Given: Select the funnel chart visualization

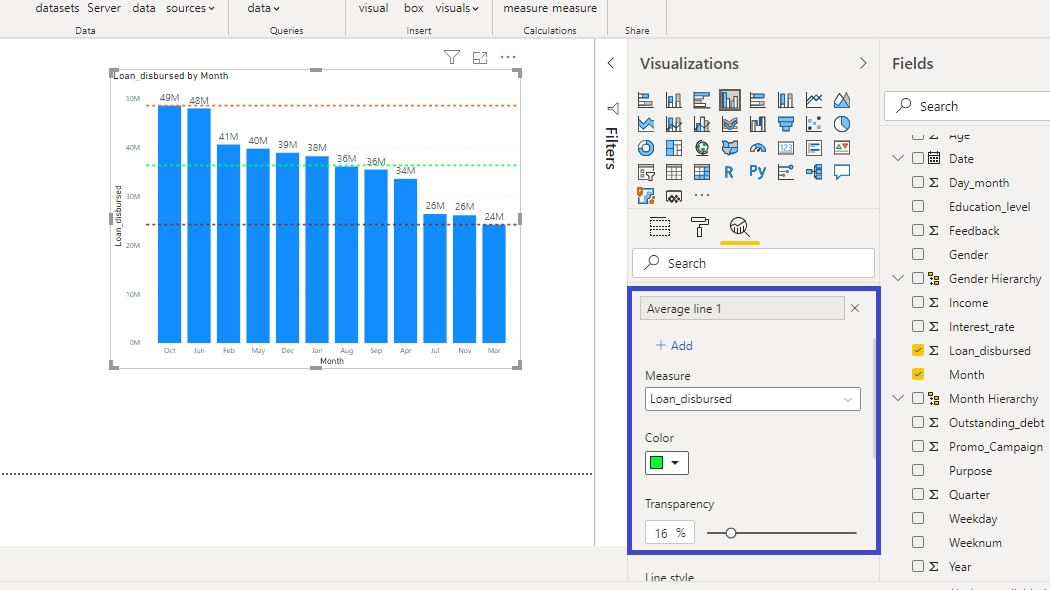Looking at the screenshot, I should click(786, 124).
